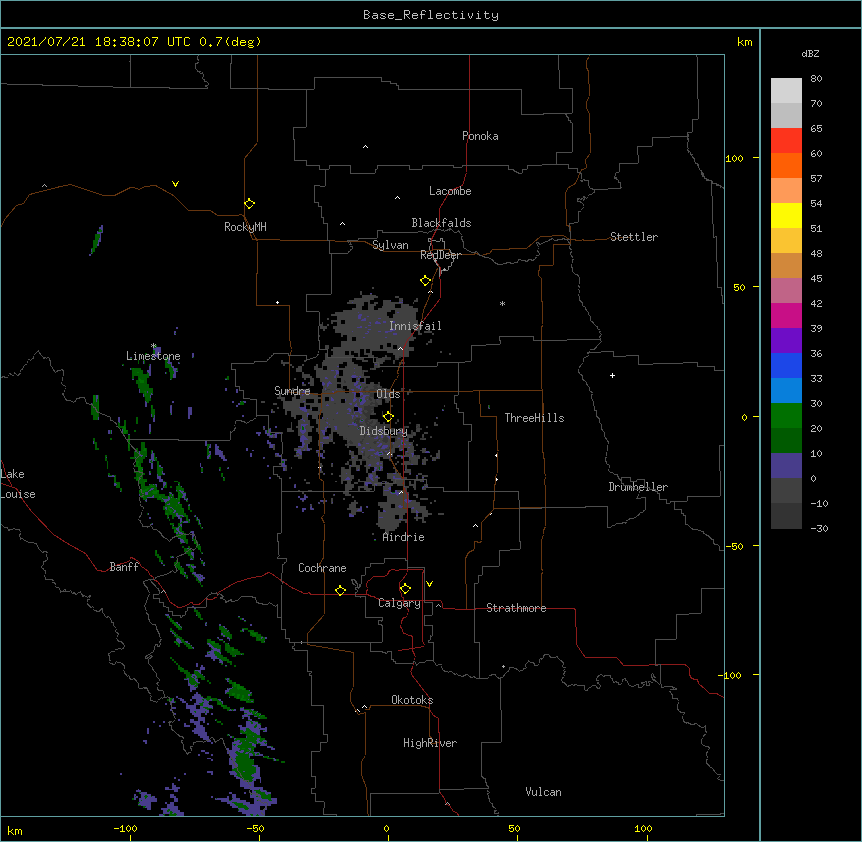Click the 100 tick label on right axis

click(734, 158)
